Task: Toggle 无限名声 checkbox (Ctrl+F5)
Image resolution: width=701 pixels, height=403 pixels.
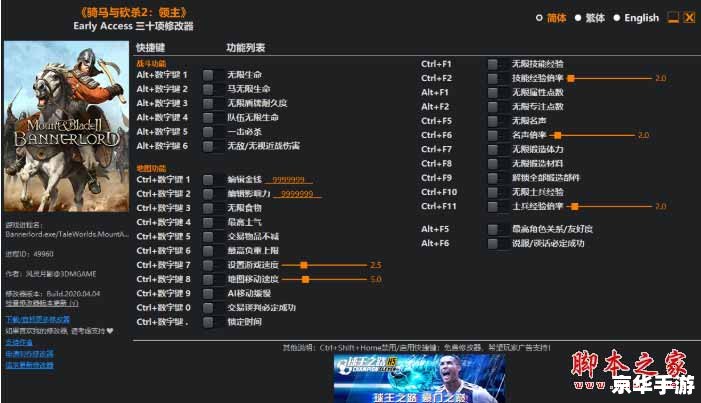Action: pyautogui.click(x=492, y=121)
